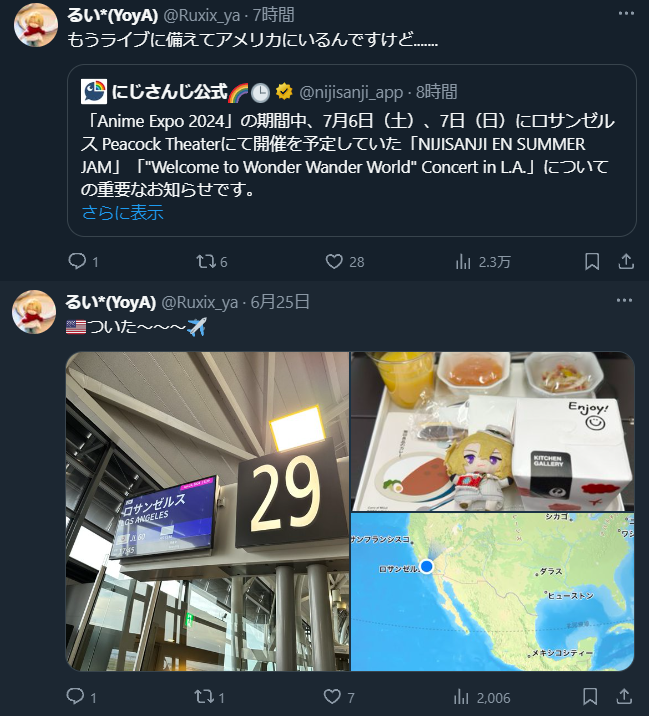Share the June 25 tweet
This screenshot has height=716, width=649.
[x=624, y=697]
